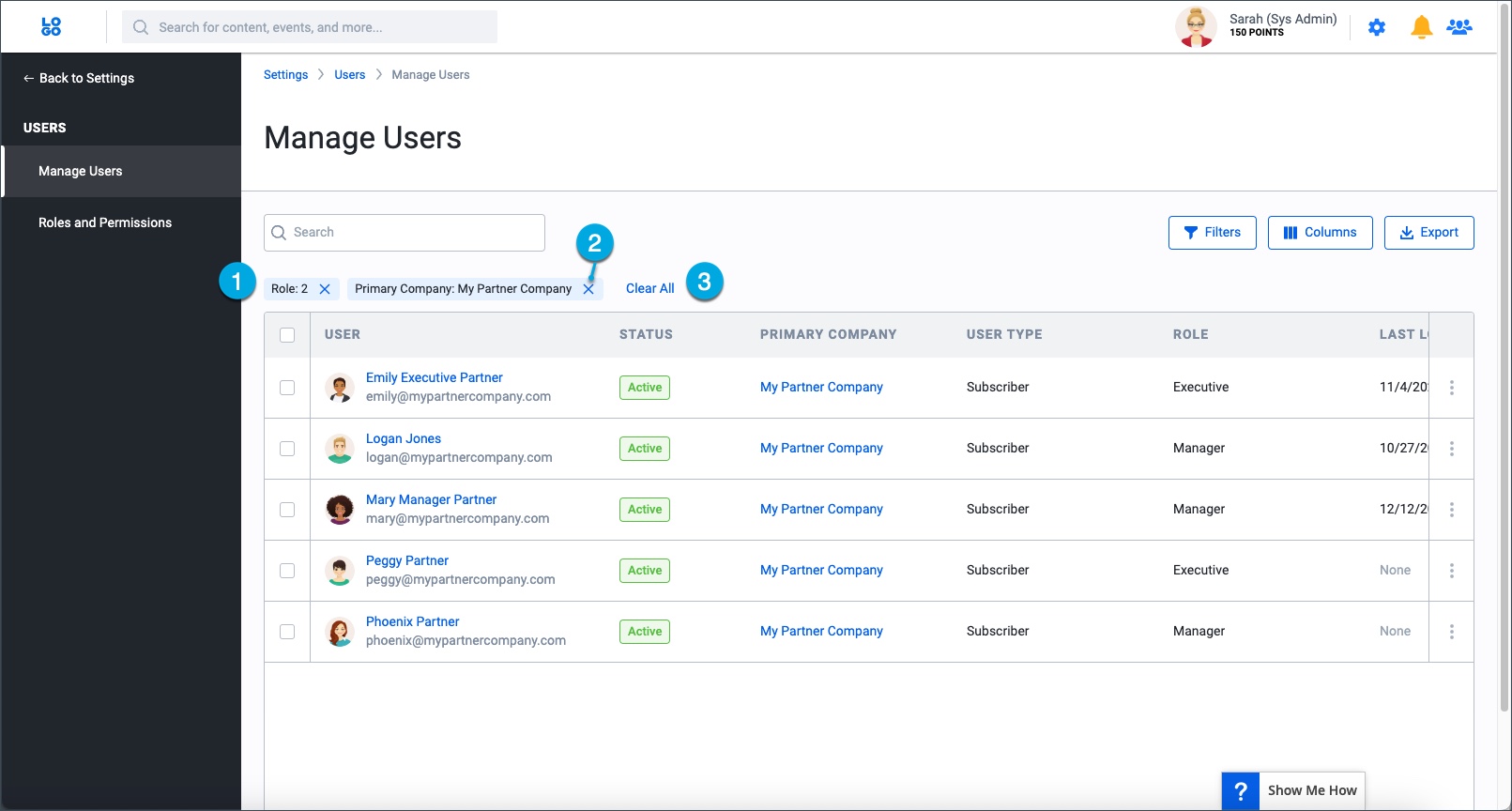Image resolution: width=1512 pixels, height=811 pixels.
Task: Open the Columns chooser
Action: point(1320,233)
